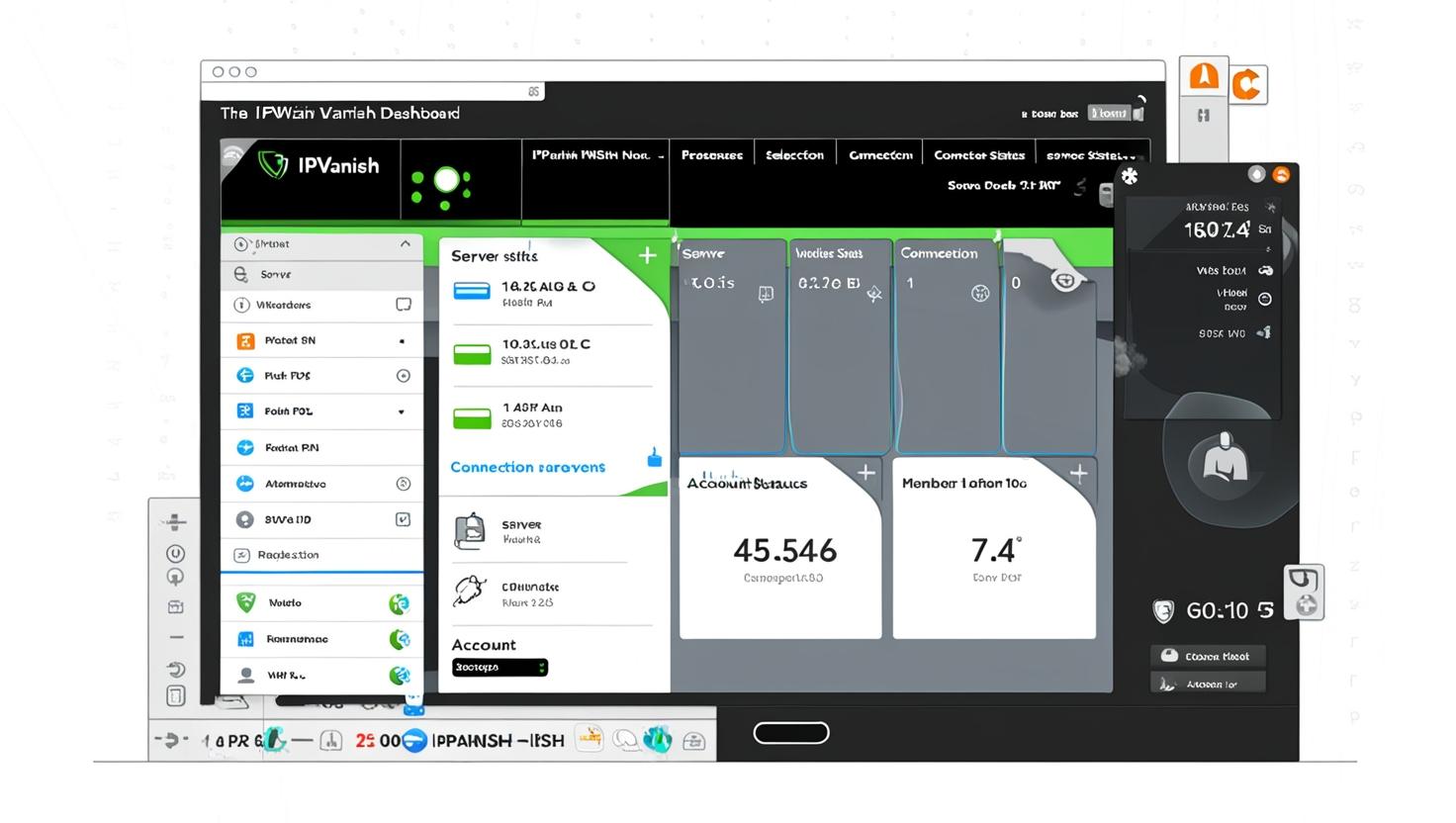Click the 7.4 member value
This screenshot has width=1456, height=823.
tap(995, 550)
